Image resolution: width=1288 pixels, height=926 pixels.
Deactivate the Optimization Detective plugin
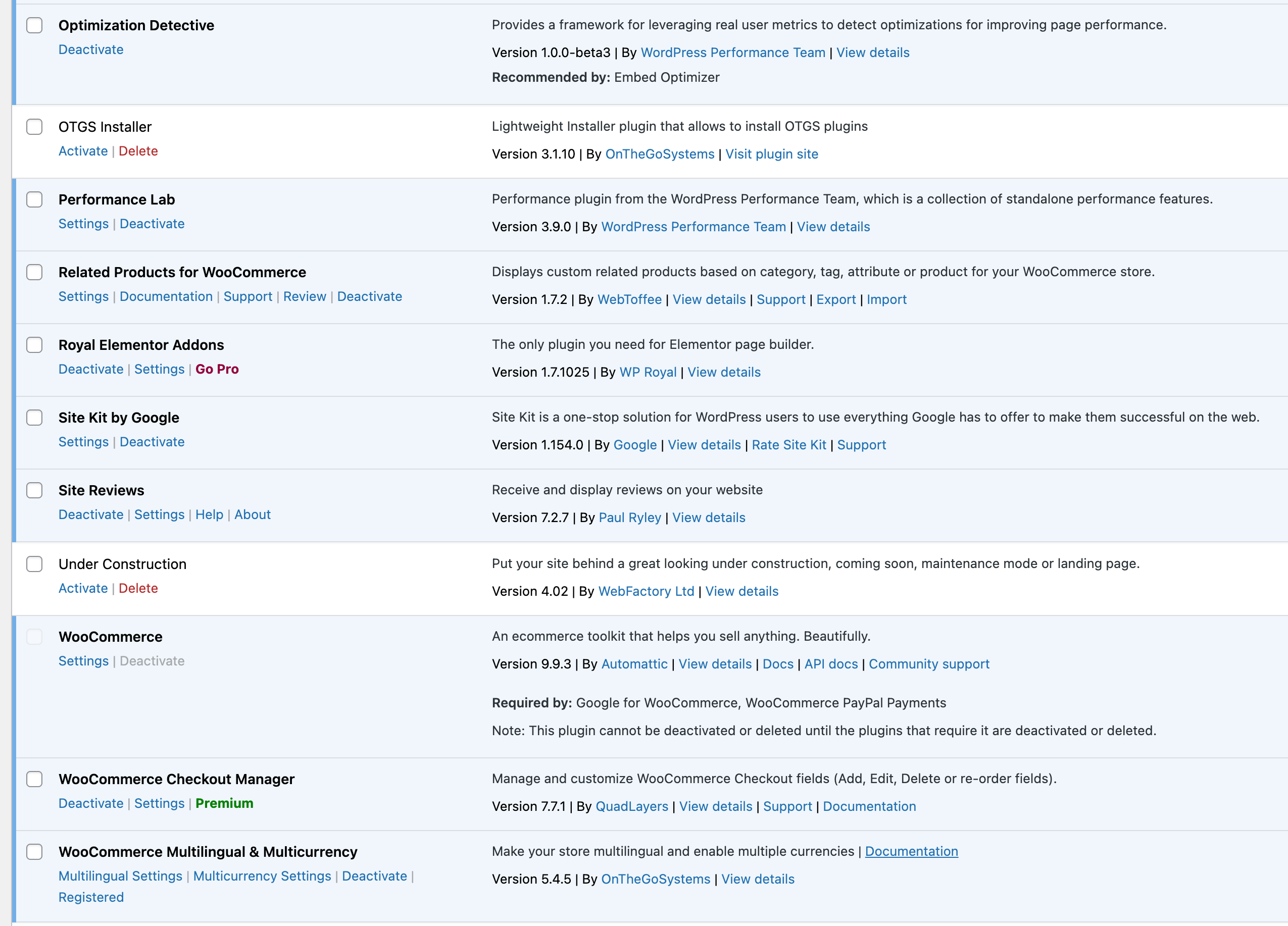click(91, 49)
